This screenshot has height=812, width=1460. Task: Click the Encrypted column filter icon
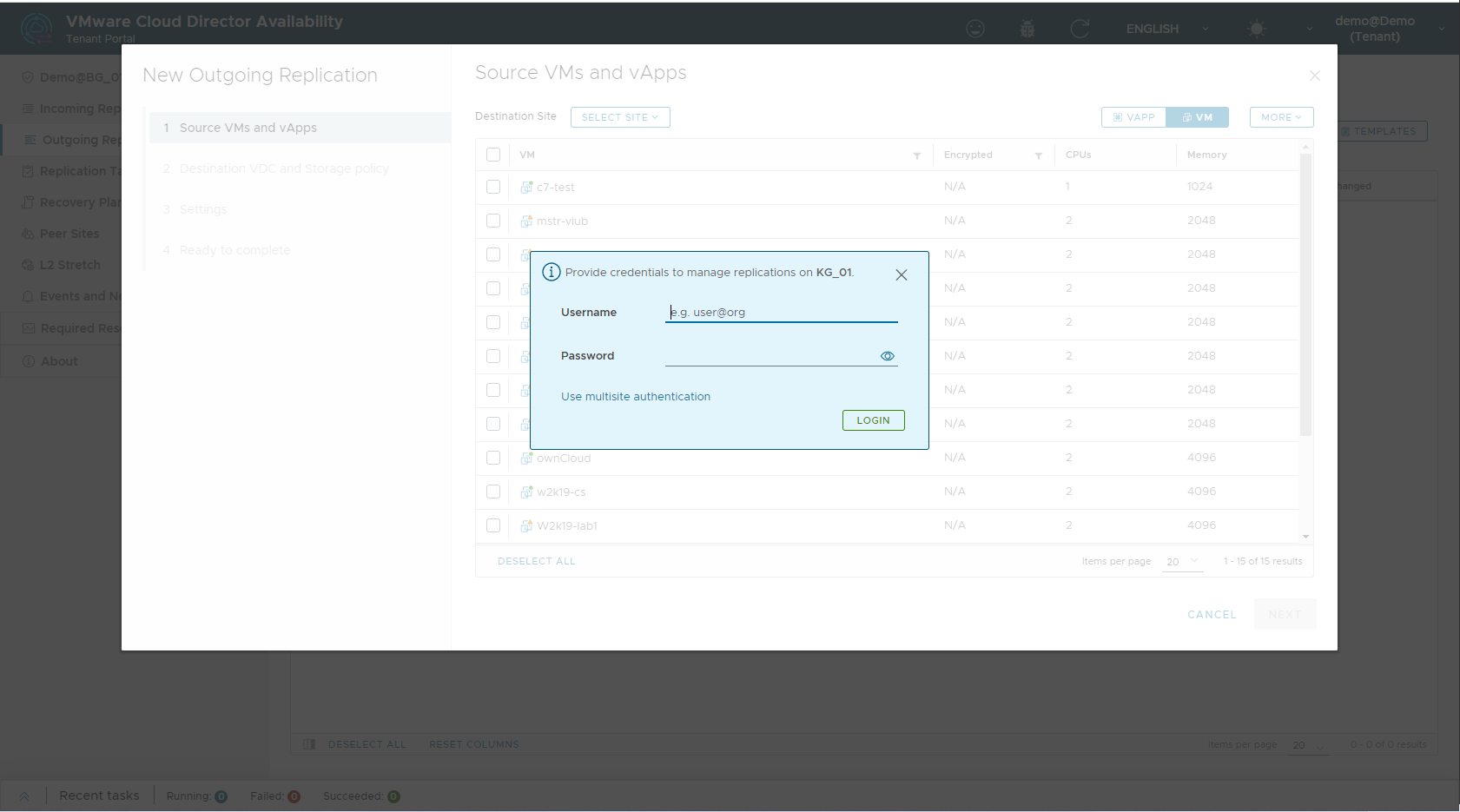(1038, 155)
